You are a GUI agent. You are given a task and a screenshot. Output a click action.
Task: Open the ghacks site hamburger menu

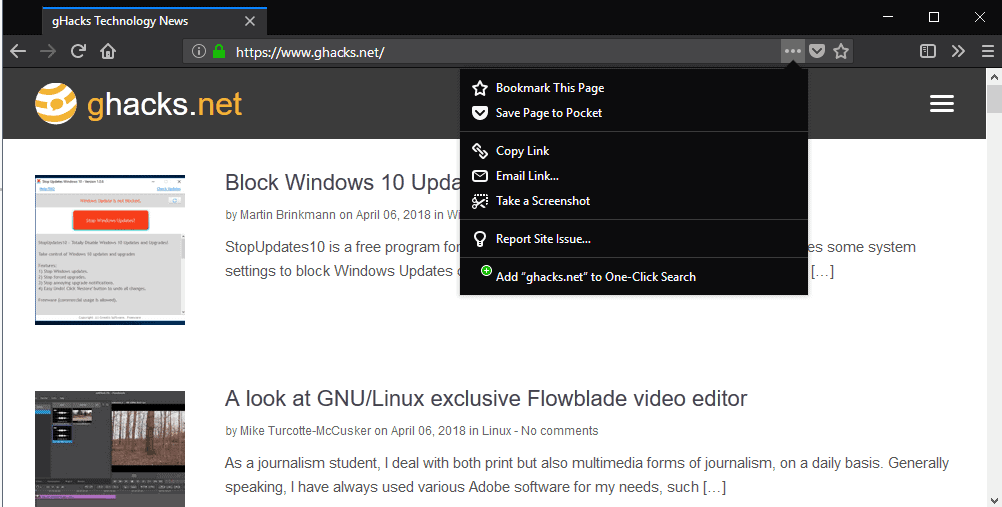click(942, 104)
